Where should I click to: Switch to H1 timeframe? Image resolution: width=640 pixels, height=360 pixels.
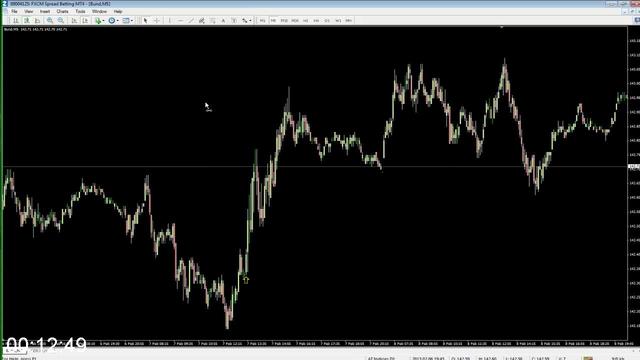point(305,20)
